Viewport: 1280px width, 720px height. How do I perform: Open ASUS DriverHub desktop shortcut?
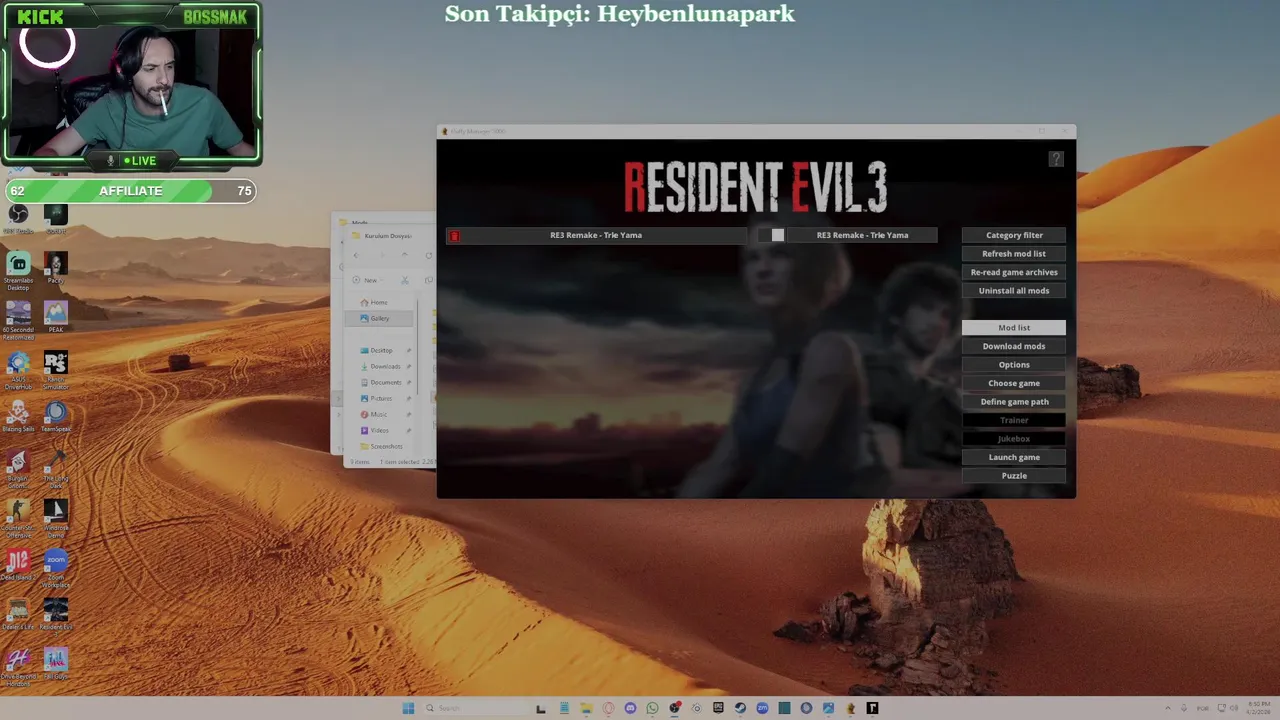tap(18, 369)
